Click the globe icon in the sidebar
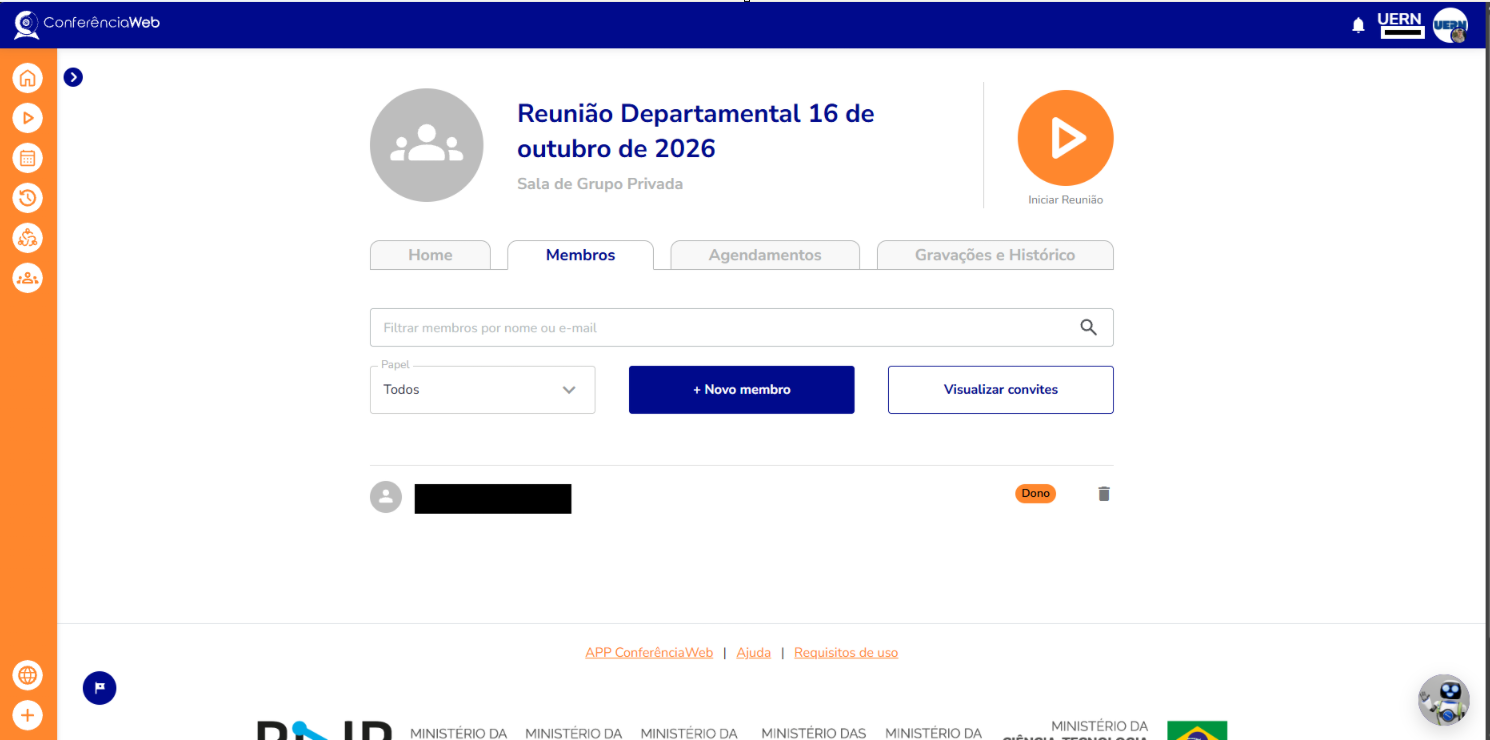 point(28,676)
